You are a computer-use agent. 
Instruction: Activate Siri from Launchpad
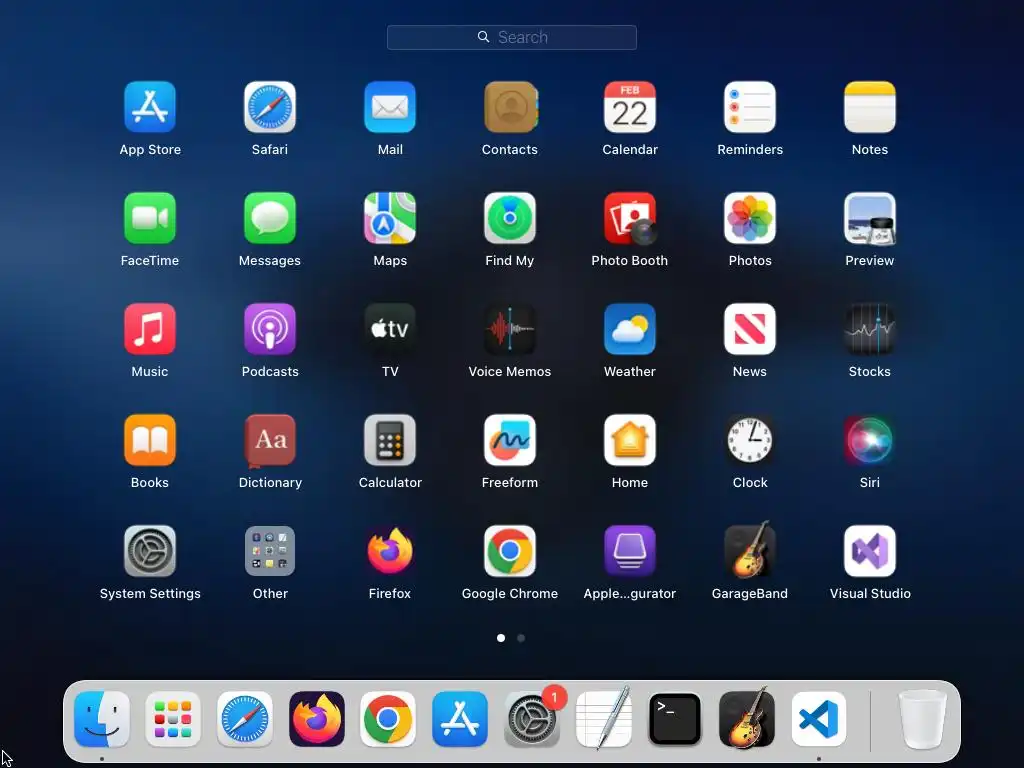(x=870, y=440)
